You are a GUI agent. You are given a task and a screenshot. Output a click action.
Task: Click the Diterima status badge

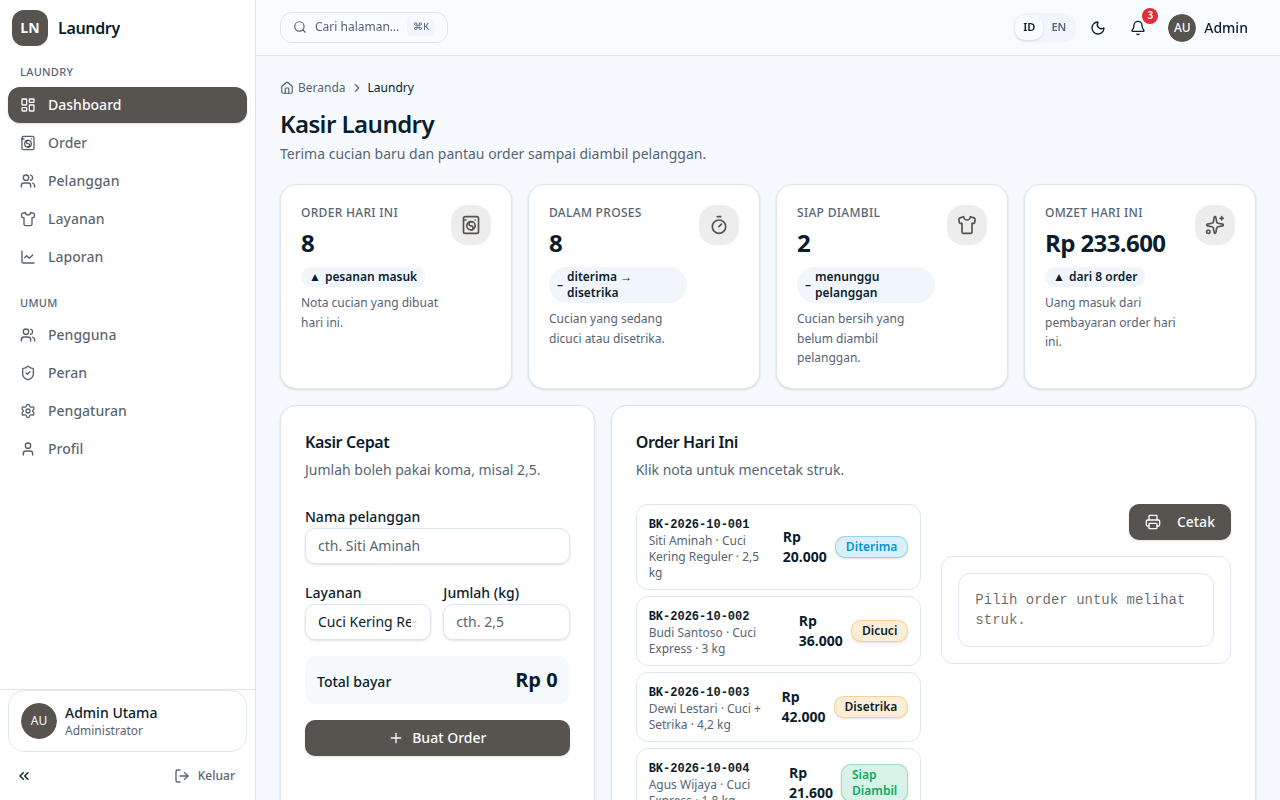[871, 547]
